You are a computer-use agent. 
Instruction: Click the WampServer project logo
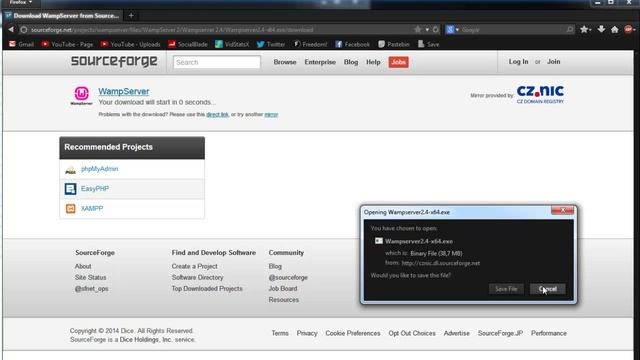click(x=81, y=96)
